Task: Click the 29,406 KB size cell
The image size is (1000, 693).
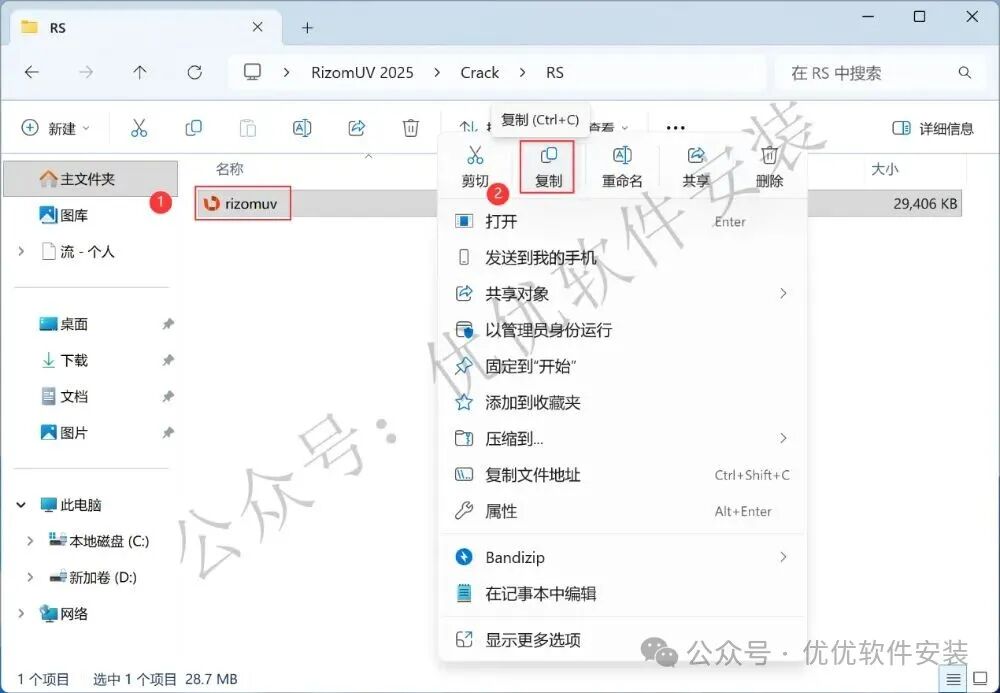Action: pyautogui.click(x=925, y=204)
